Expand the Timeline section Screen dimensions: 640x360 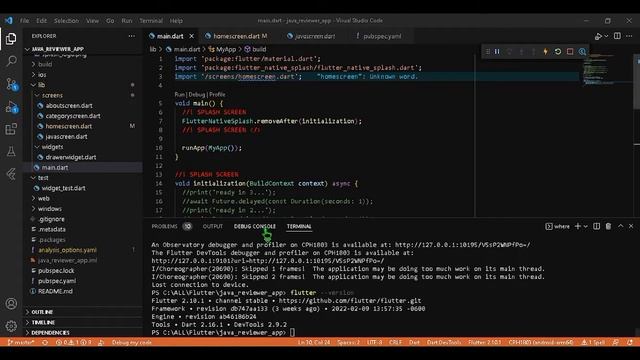click(x=43, y=322)
